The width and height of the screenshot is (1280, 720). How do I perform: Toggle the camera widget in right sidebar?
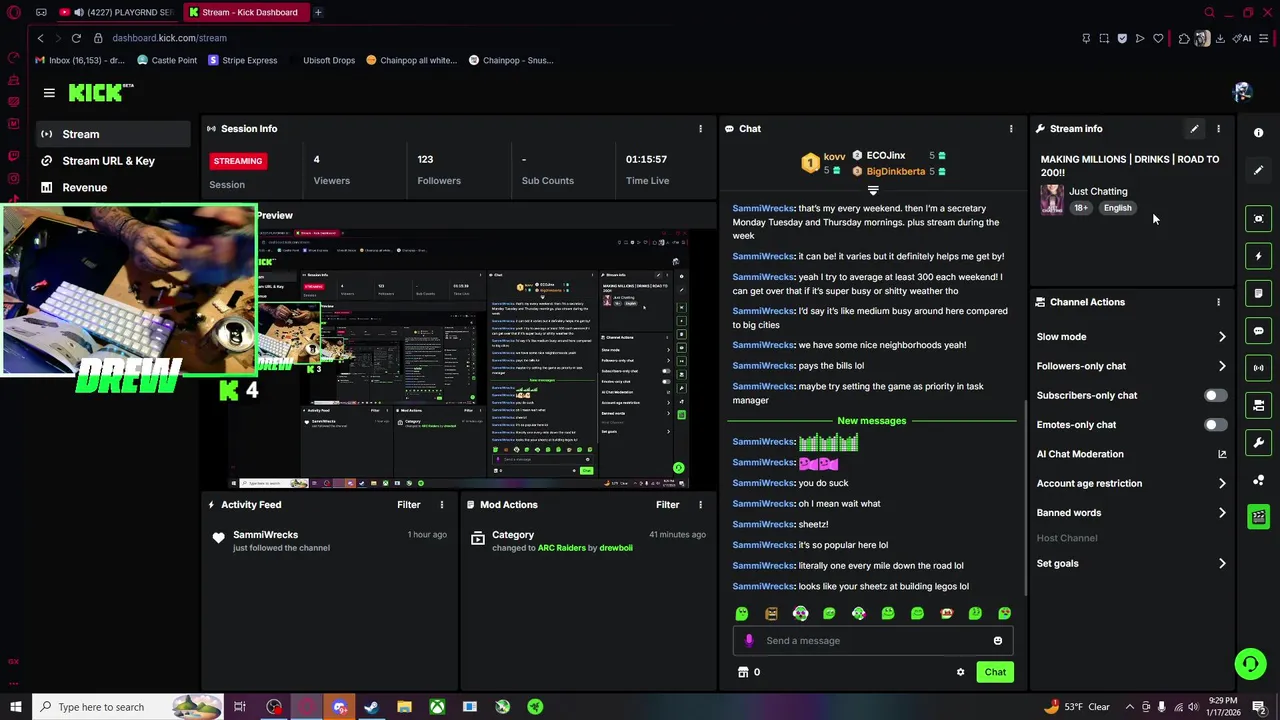[1258, 405]
